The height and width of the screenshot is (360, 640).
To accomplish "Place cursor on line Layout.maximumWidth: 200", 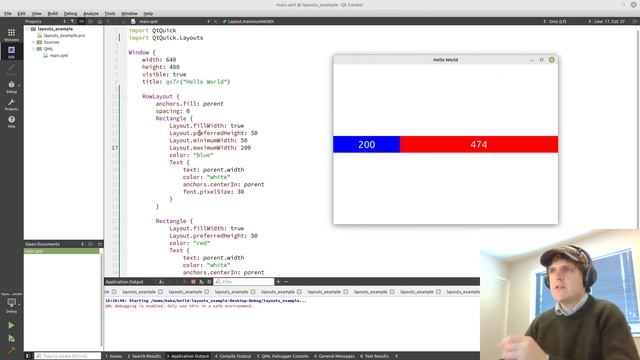I will tap(210, 148).
